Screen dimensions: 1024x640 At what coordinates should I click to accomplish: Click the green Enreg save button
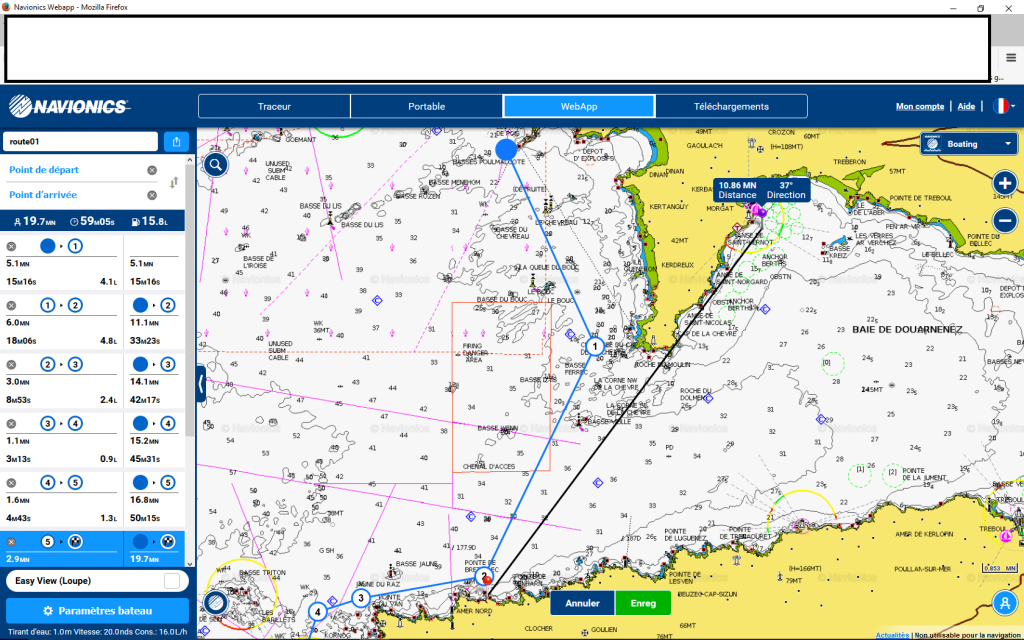pyautogui.click(x=643, y=603)
